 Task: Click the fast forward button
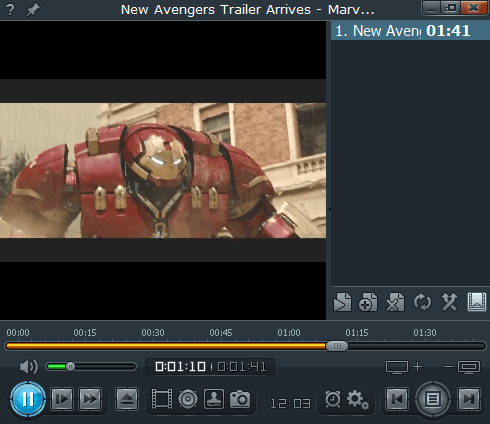coord(90,399)
